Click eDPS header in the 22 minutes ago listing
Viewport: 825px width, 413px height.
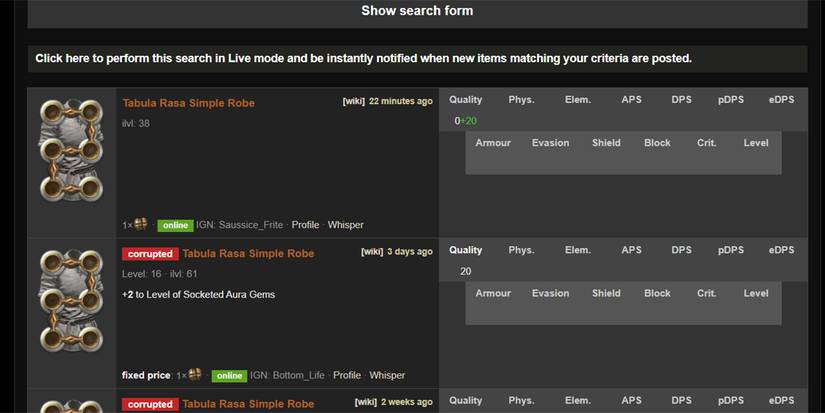781,99
